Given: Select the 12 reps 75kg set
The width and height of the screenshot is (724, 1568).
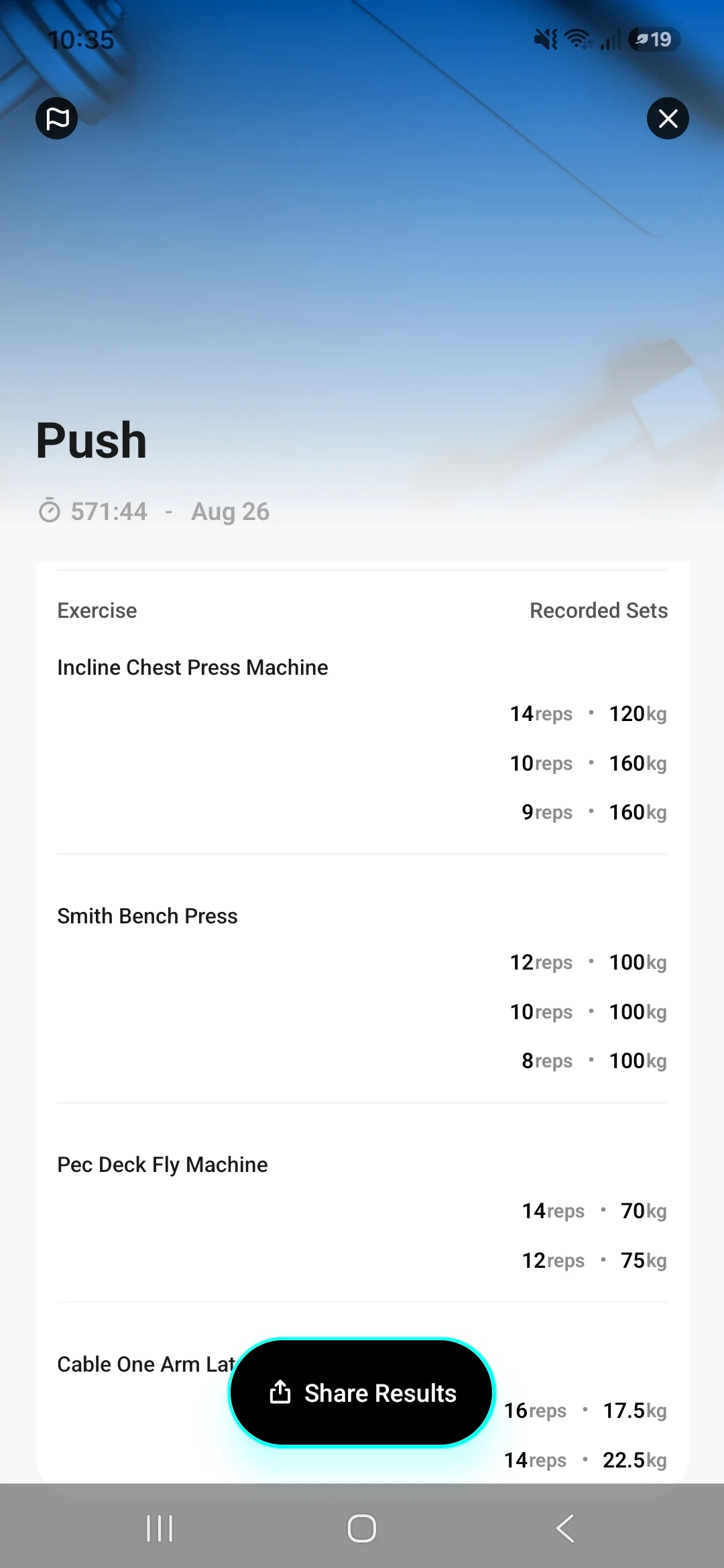Looking at the screenshot, I should coord(594,1260).
